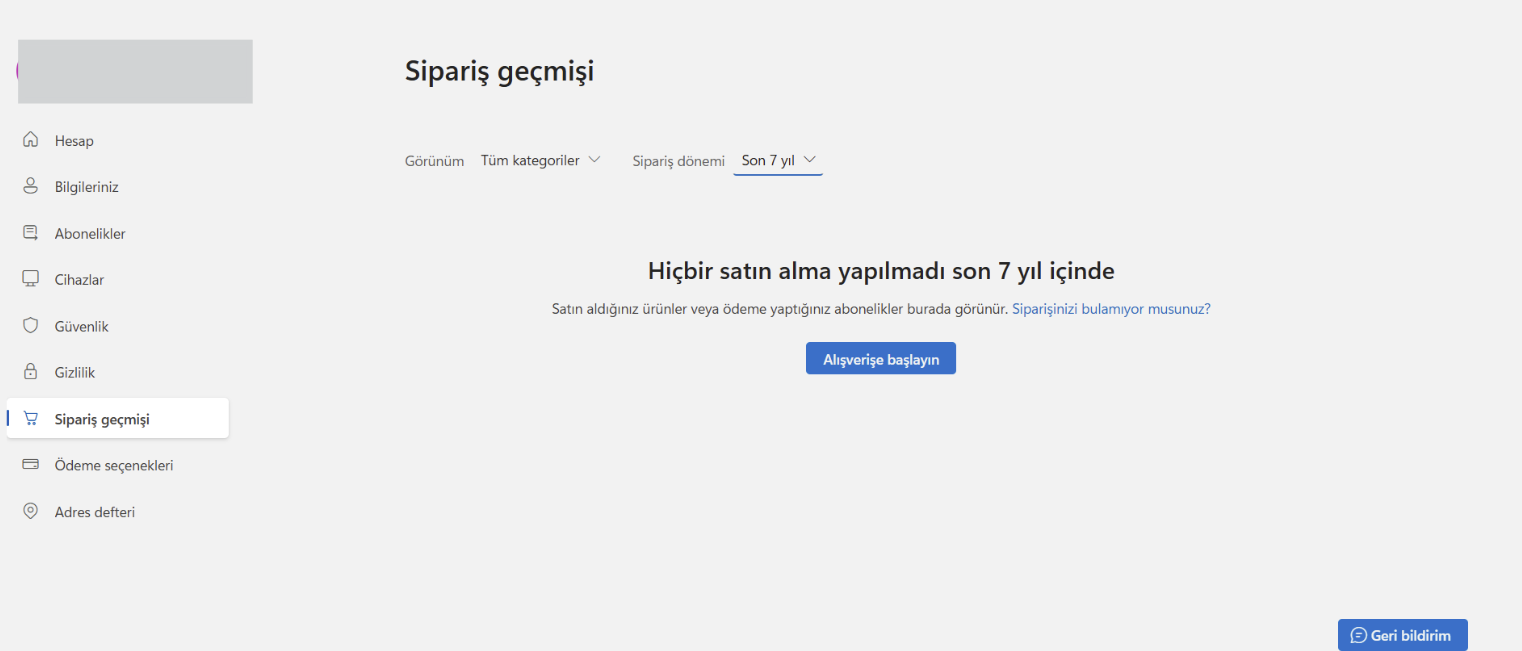Click the Alışverişe başlayın button
This screenshot has width=1522, height=651.
coord(880,357)
